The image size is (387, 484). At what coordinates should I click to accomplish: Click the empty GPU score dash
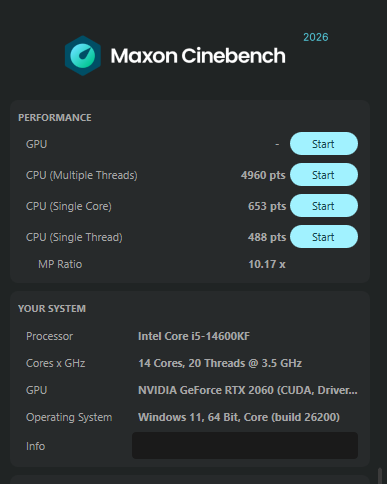[277, 144]
